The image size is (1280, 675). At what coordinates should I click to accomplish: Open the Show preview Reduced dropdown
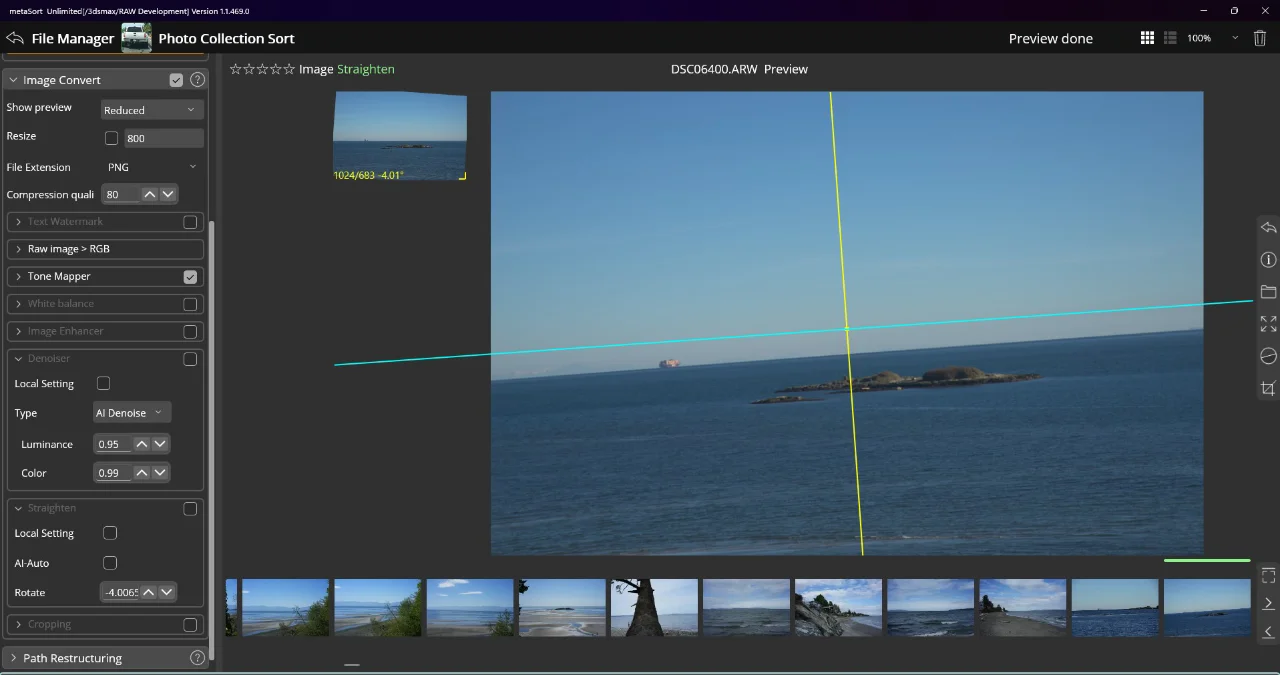click(152, 110)
